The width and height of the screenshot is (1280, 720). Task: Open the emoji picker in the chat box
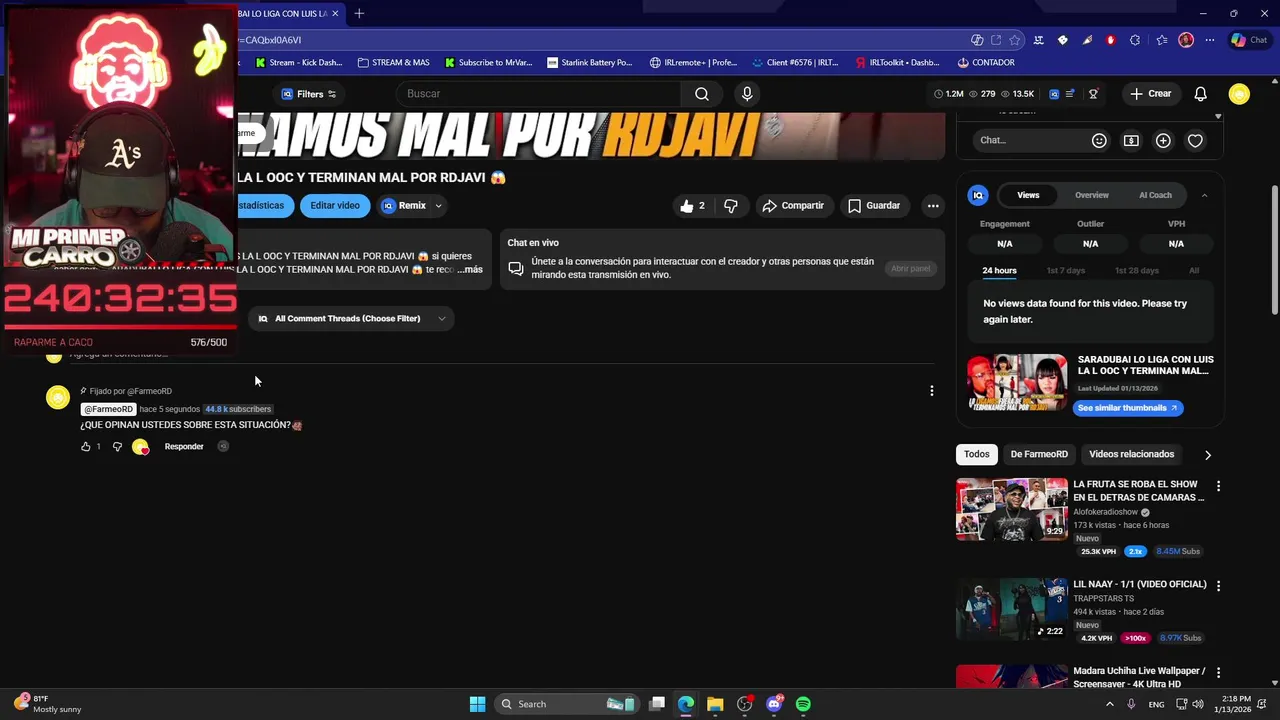coord(1099,141)
